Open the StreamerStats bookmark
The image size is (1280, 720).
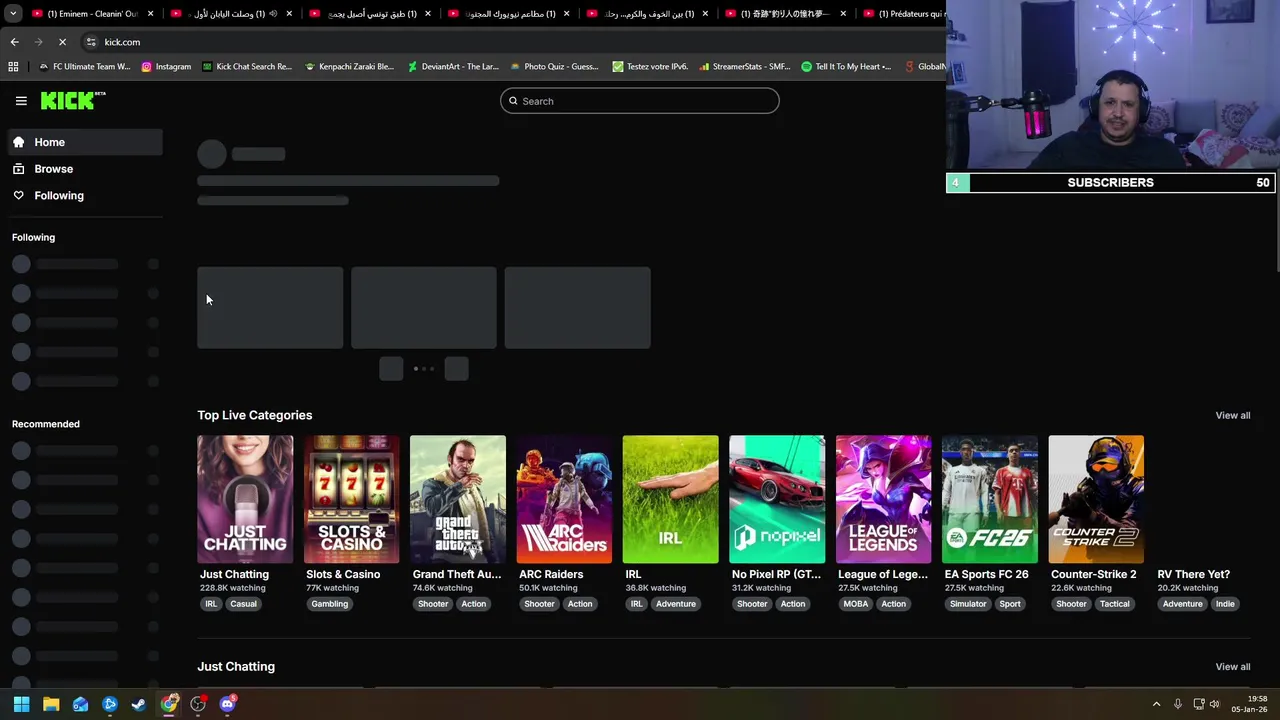point(745,67)
